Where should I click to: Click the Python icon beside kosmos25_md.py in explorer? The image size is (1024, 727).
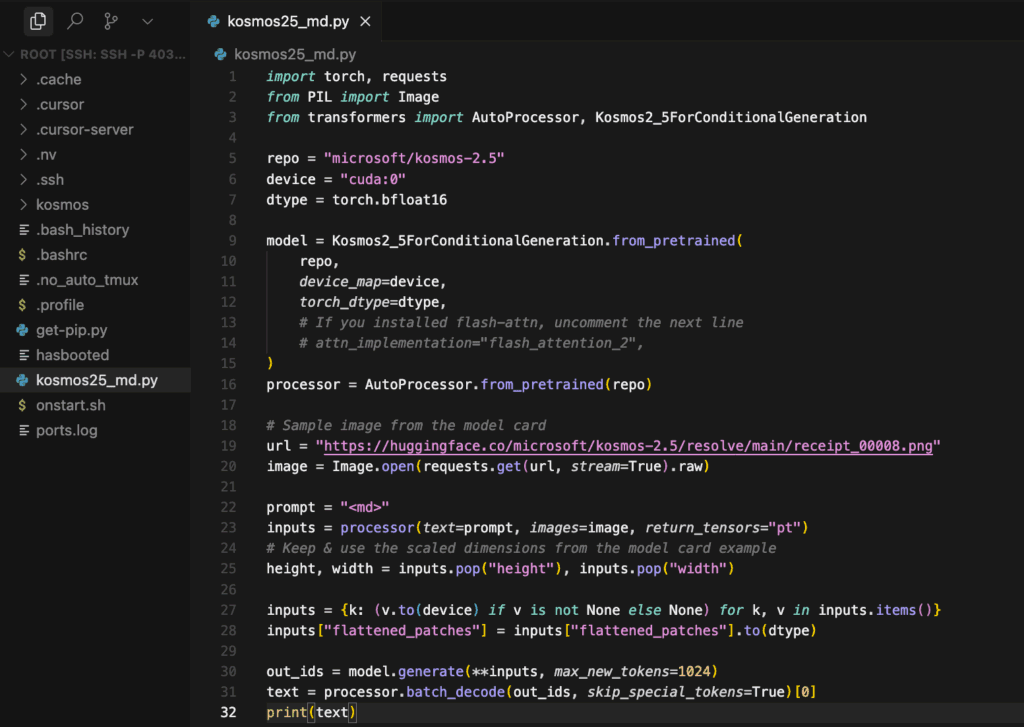(x=23, y=380)
